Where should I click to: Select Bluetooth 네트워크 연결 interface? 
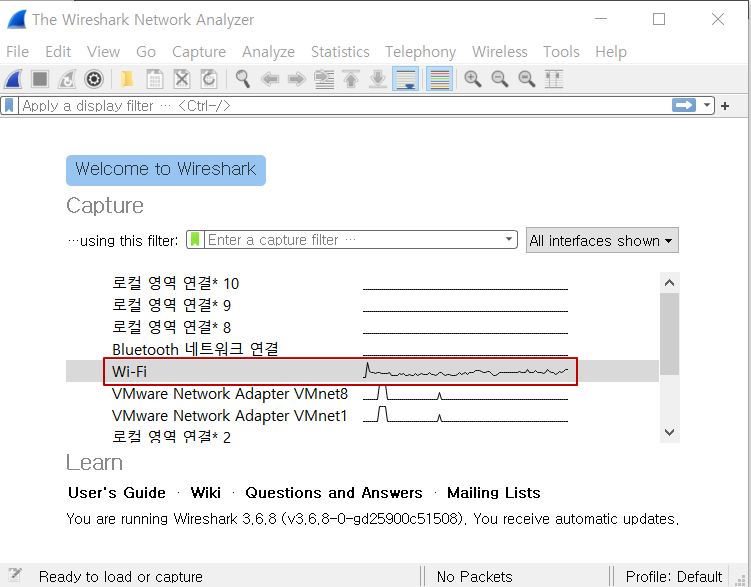pos(362,349)
